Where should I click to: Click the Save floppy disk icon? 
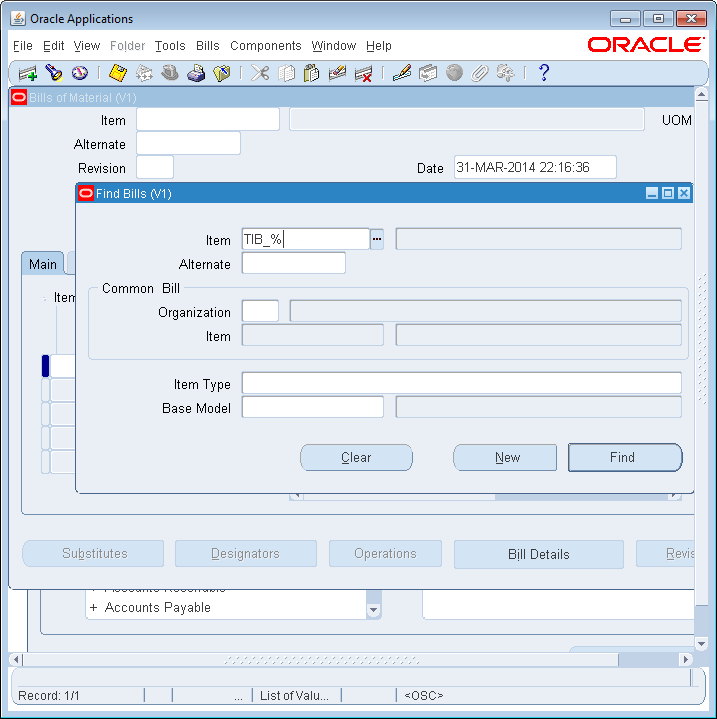(118, 73)
